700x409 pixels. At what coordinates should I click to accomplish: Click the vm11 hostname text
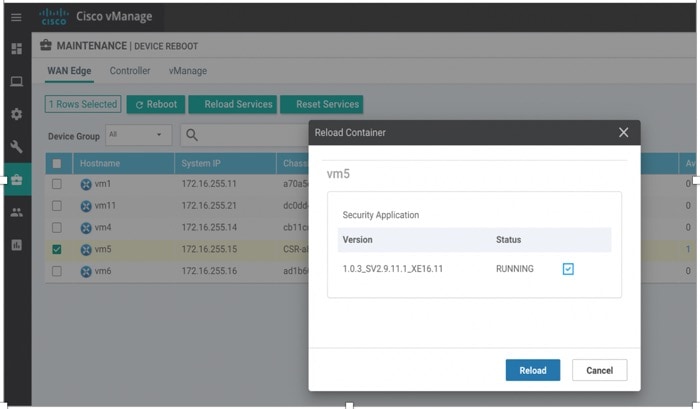coord(105,205)
